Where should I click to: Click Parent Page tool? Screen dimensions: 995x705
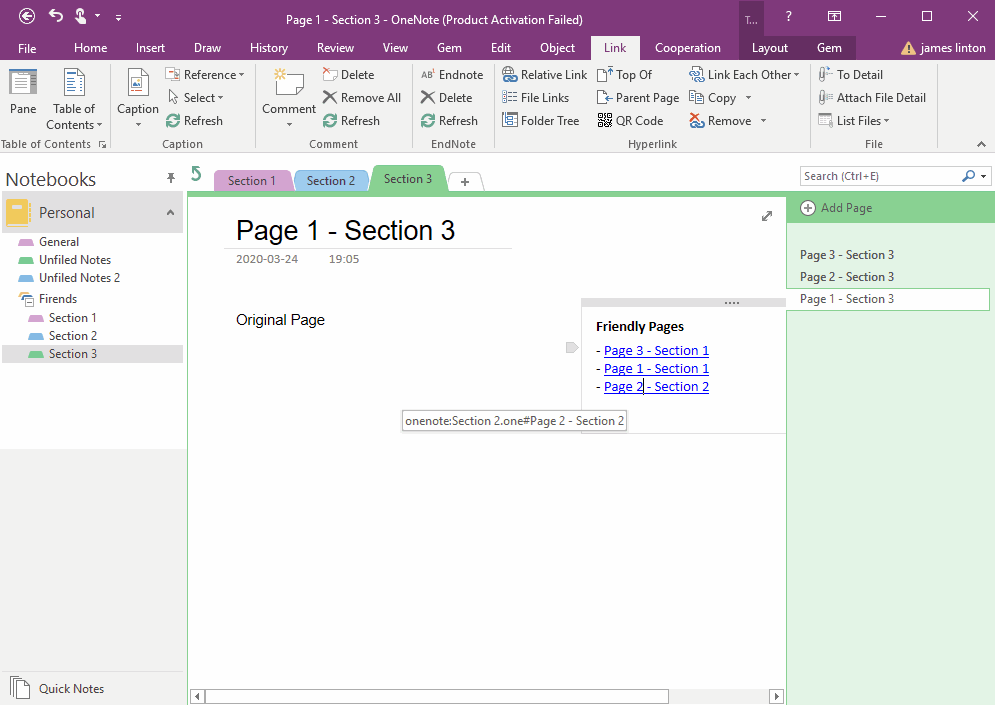point(638,98)
